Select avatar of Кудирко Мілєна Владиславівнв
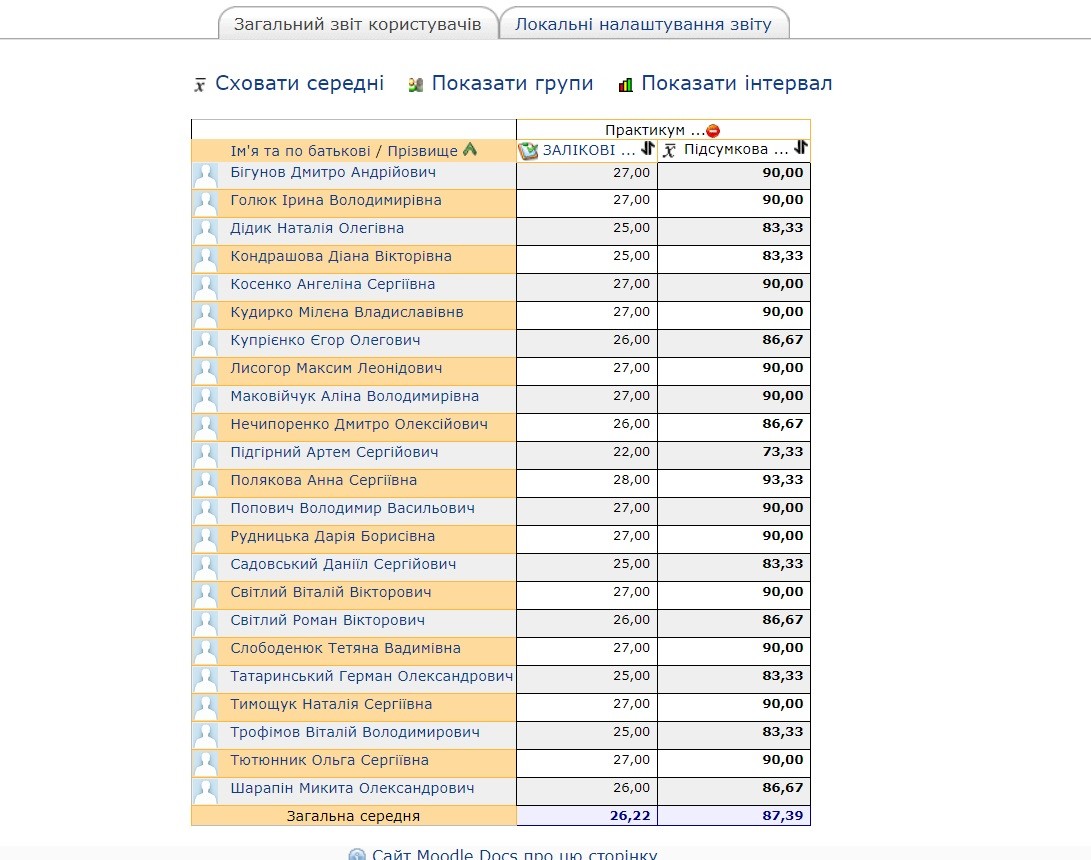 click(x=206, y=314)
